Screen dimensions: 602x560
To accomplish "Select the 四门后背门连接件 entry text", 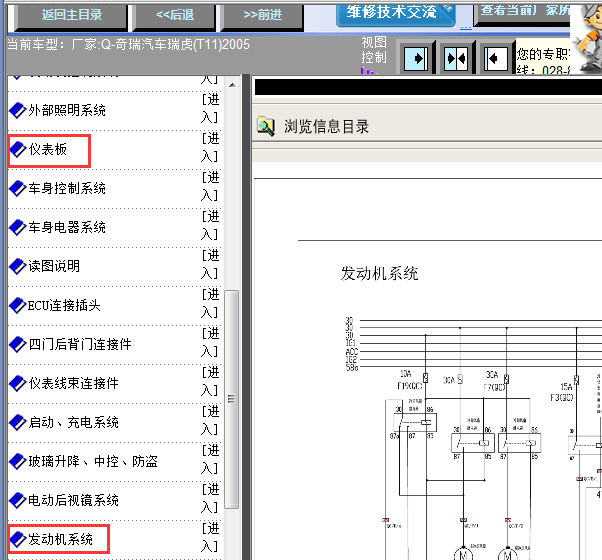I will coord(80,344).
